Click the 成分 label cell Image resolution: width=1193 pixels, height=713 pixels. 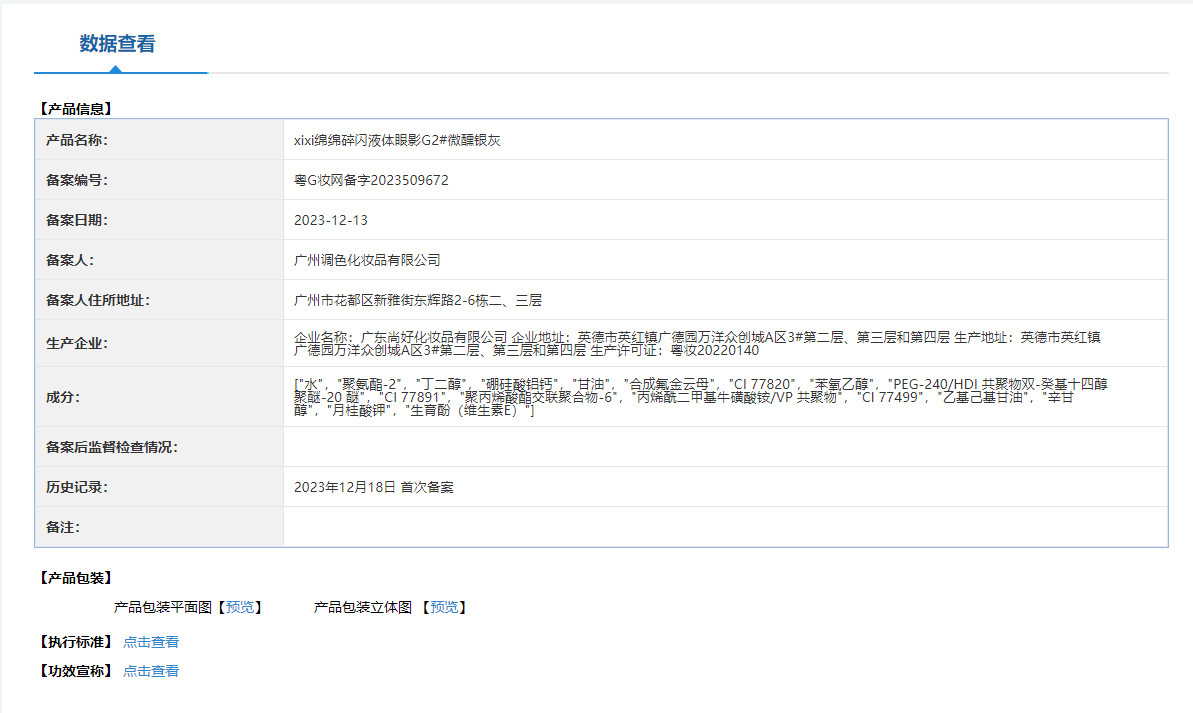159,397
